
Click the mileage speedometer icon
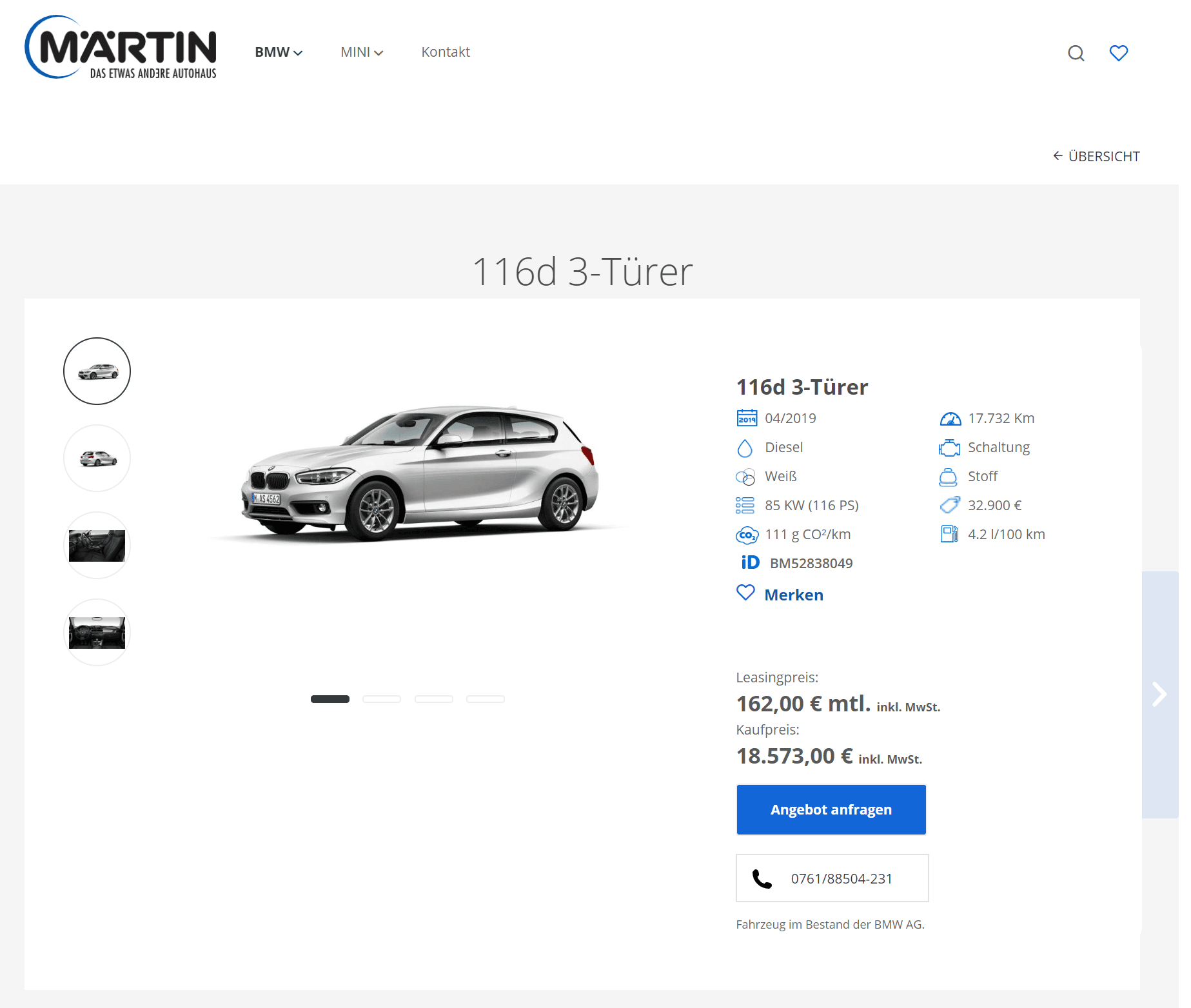click(x=950, y=419)
